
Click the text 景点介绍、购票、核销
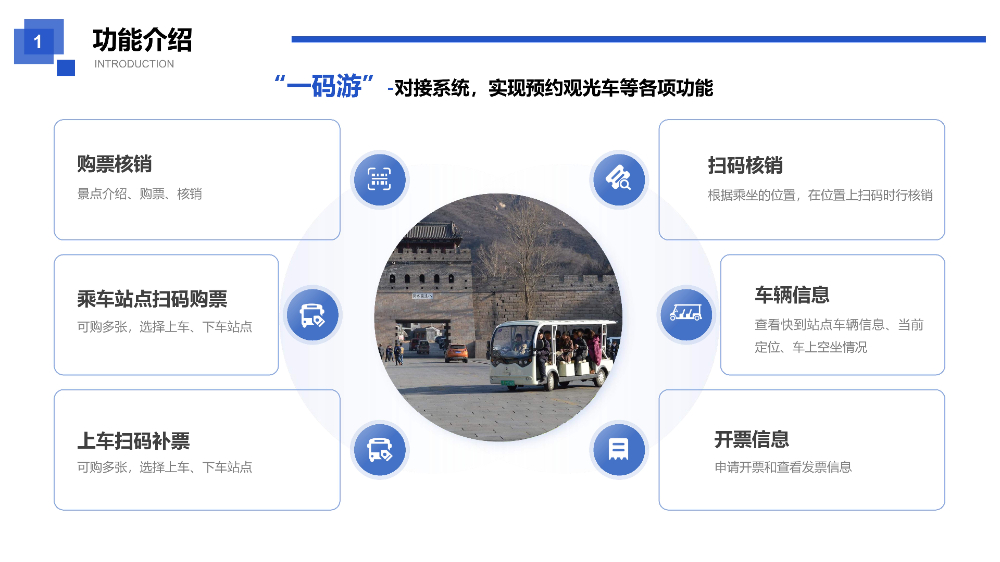(x=139, y=194)
